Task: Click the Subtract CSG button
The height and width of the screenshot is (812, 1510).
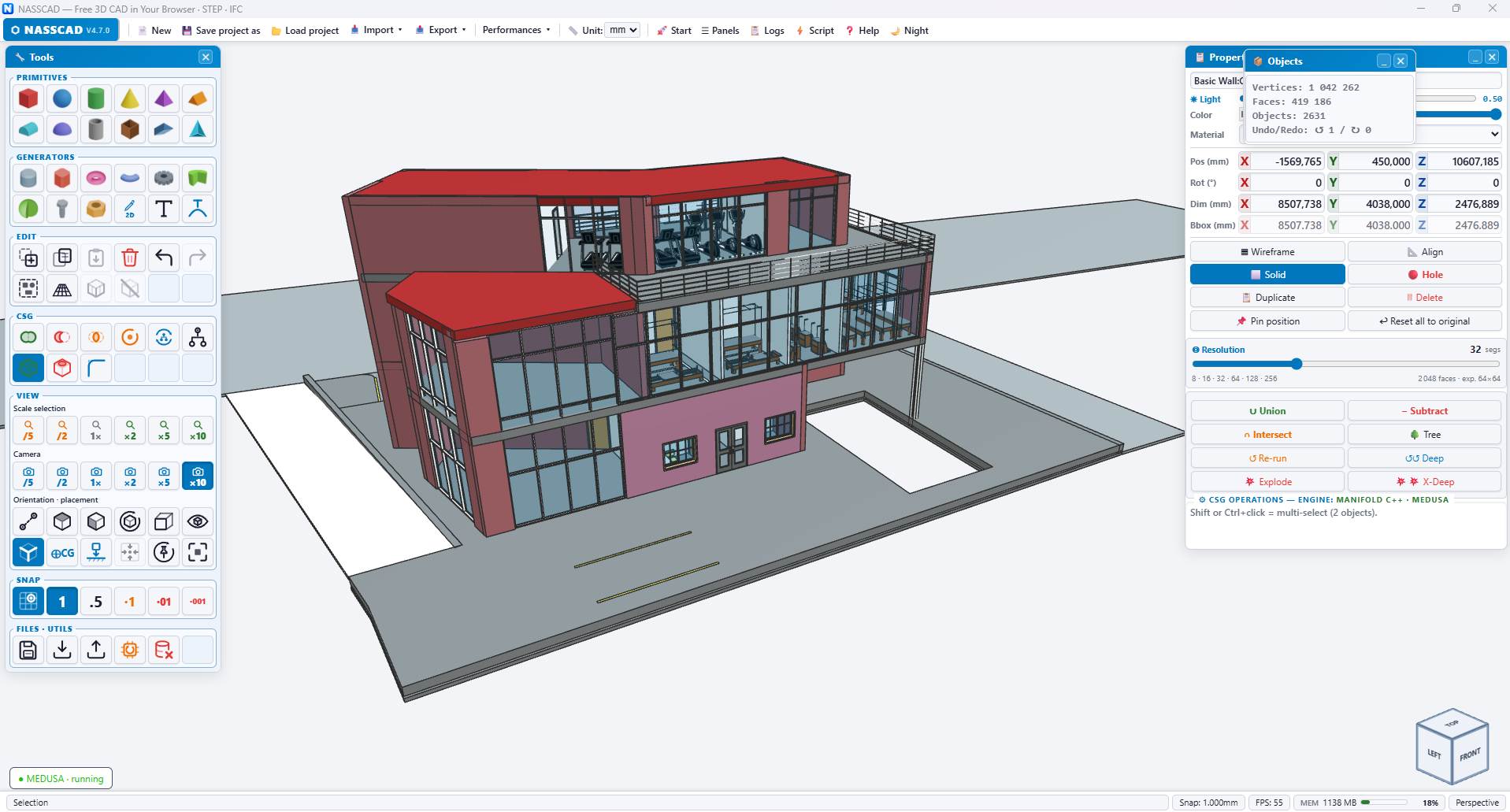Action: (1425, 411)
